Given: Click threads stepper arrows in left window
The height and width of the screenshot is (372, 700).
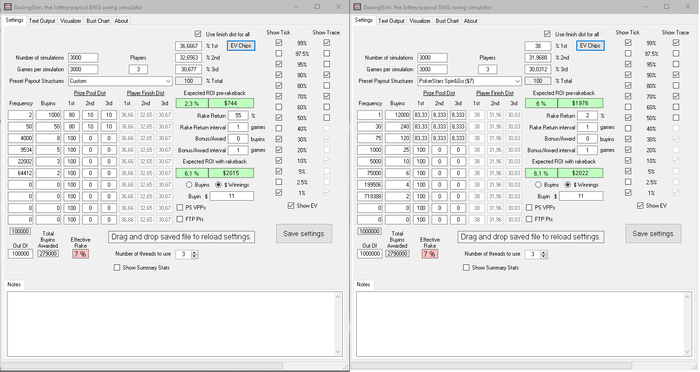Looking at the screenshot, I should pos(194,254).
